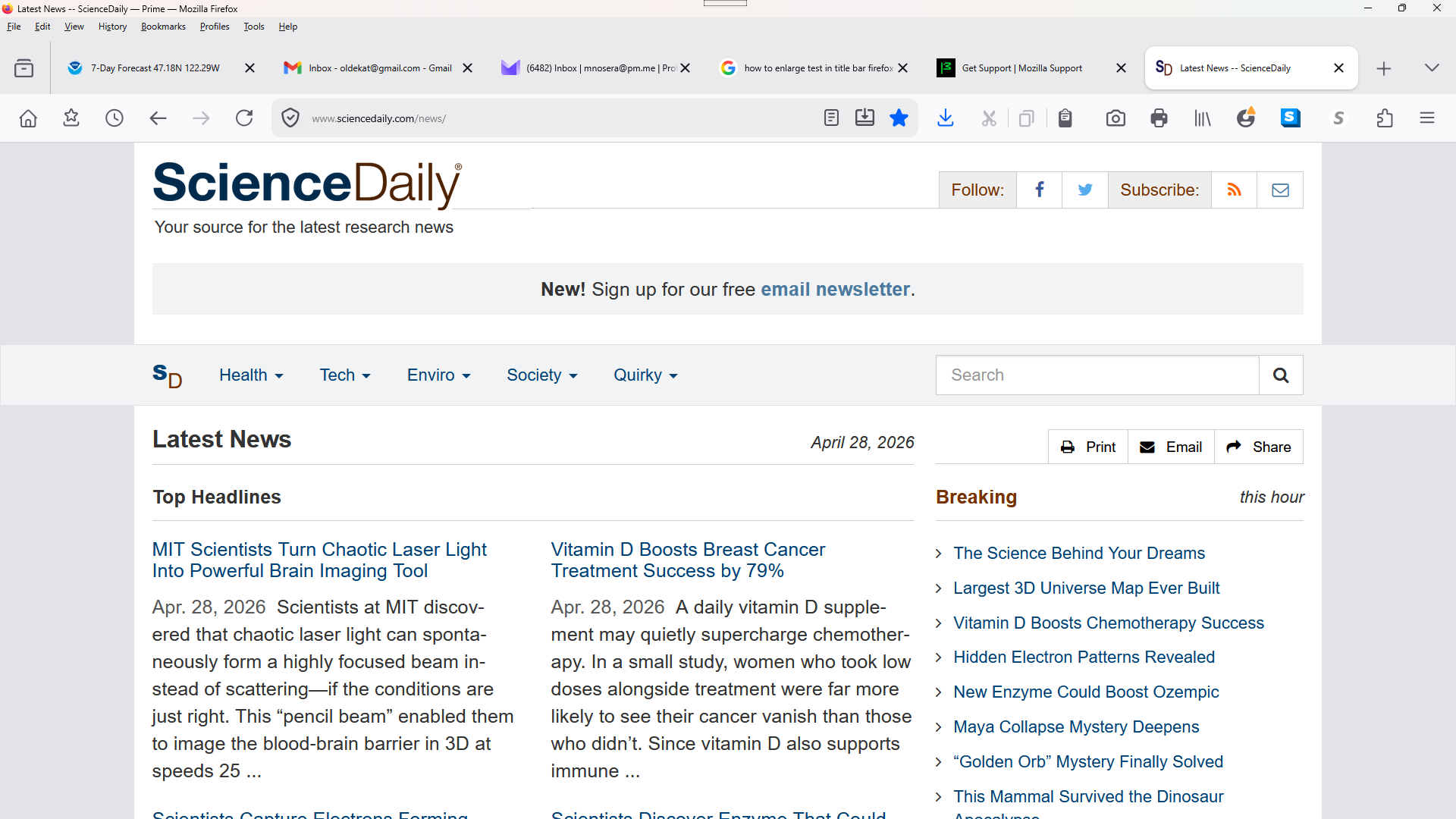
Task: Open the Bookmarks menu
Action: (163, 27)
